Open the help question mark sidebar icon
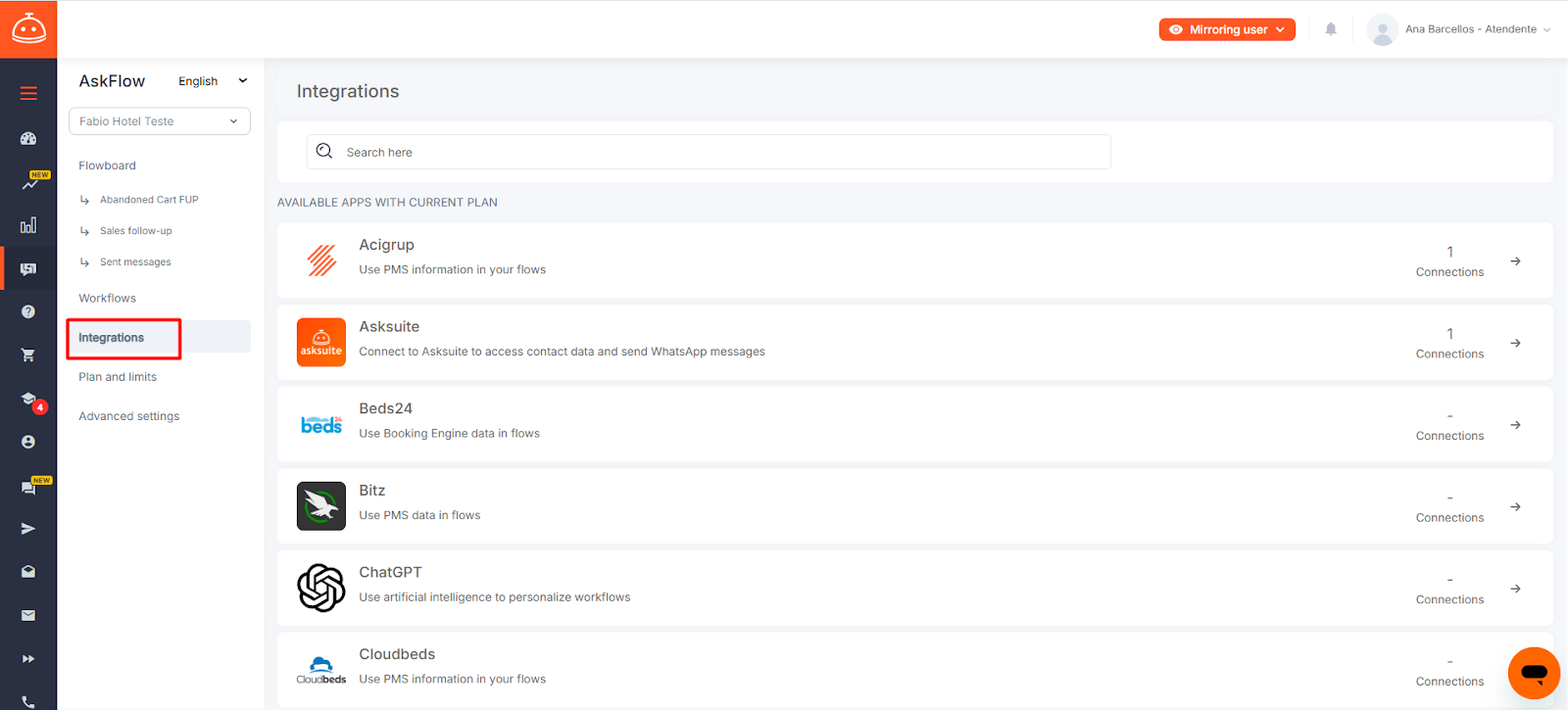This screenshot has width=1568, height=710. (28, 311)
